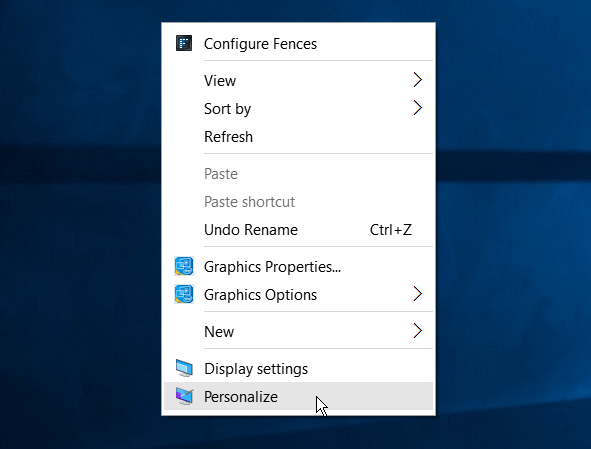
Task: Choose Sort by from the context menu
Action: point(299,109)
